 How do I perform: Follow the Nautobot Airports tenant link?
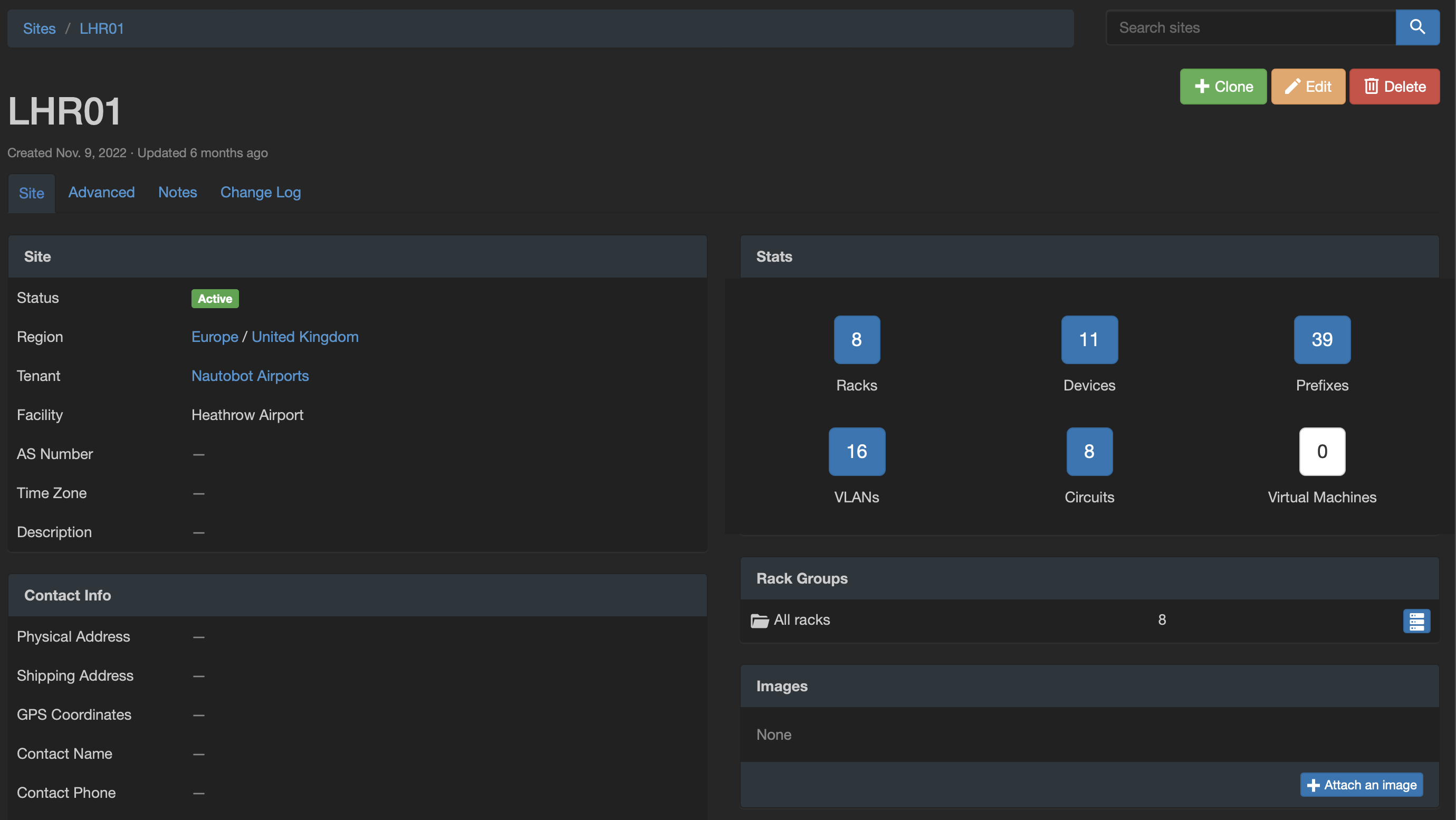pos(250,376)
